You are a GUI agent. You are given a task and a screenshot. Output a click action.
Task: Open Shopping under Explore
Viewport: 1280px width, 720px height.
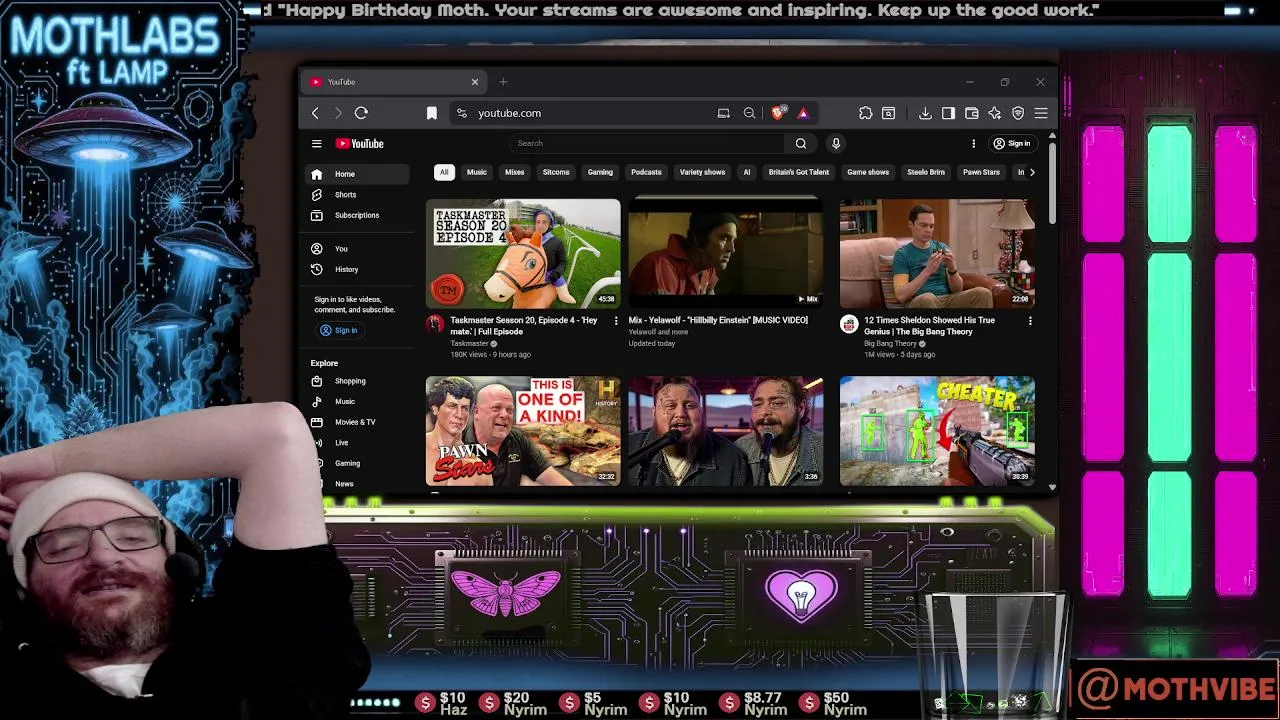358,381
